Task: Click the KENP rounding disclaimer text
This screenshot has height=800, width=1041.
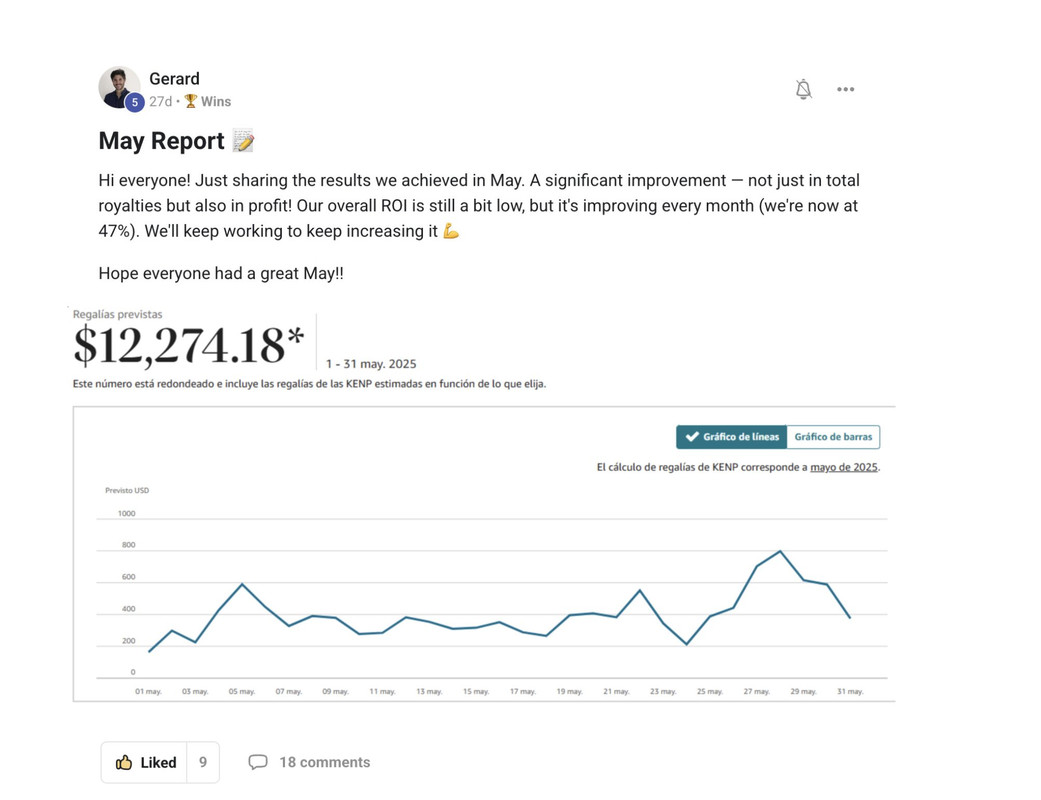Action: point(309,384)
